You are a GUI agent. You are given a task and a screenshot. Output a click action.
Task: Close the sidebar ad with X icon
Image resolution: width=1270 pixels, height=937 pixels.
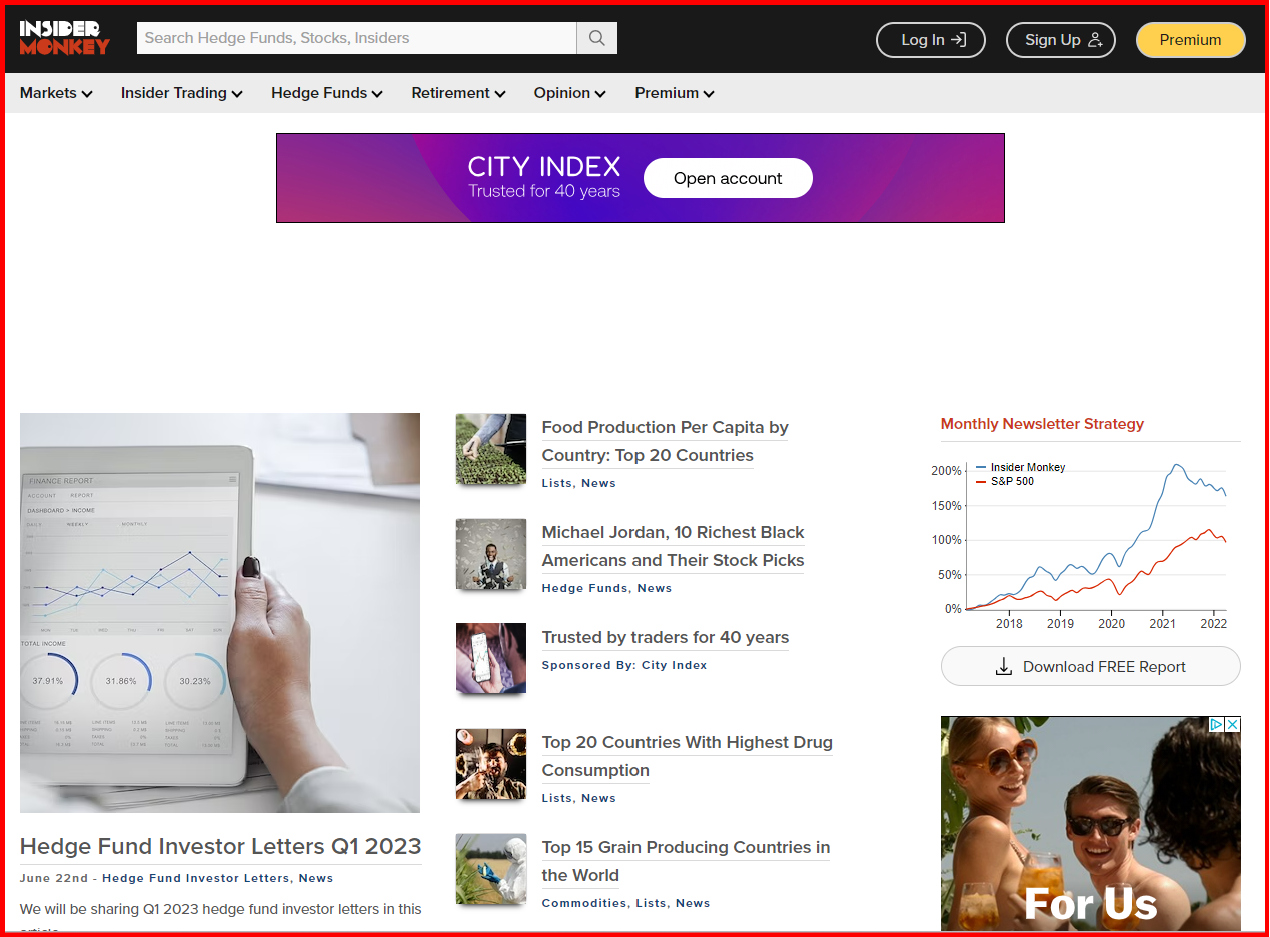(1233, 725)
